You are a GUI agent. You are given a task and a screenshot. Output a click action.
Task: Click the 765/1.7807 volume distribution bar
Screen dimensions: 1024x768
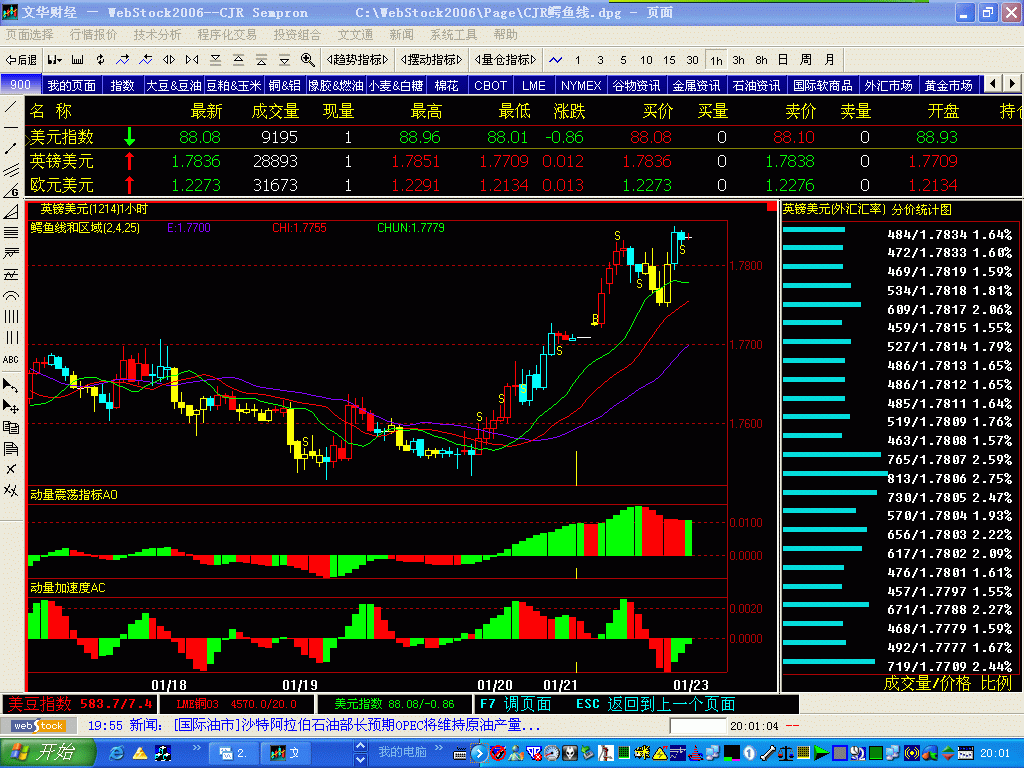(832, 455)
